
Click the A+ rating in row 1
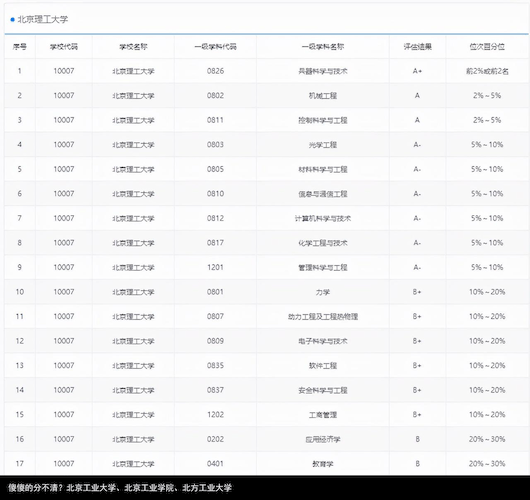point(417,71)
